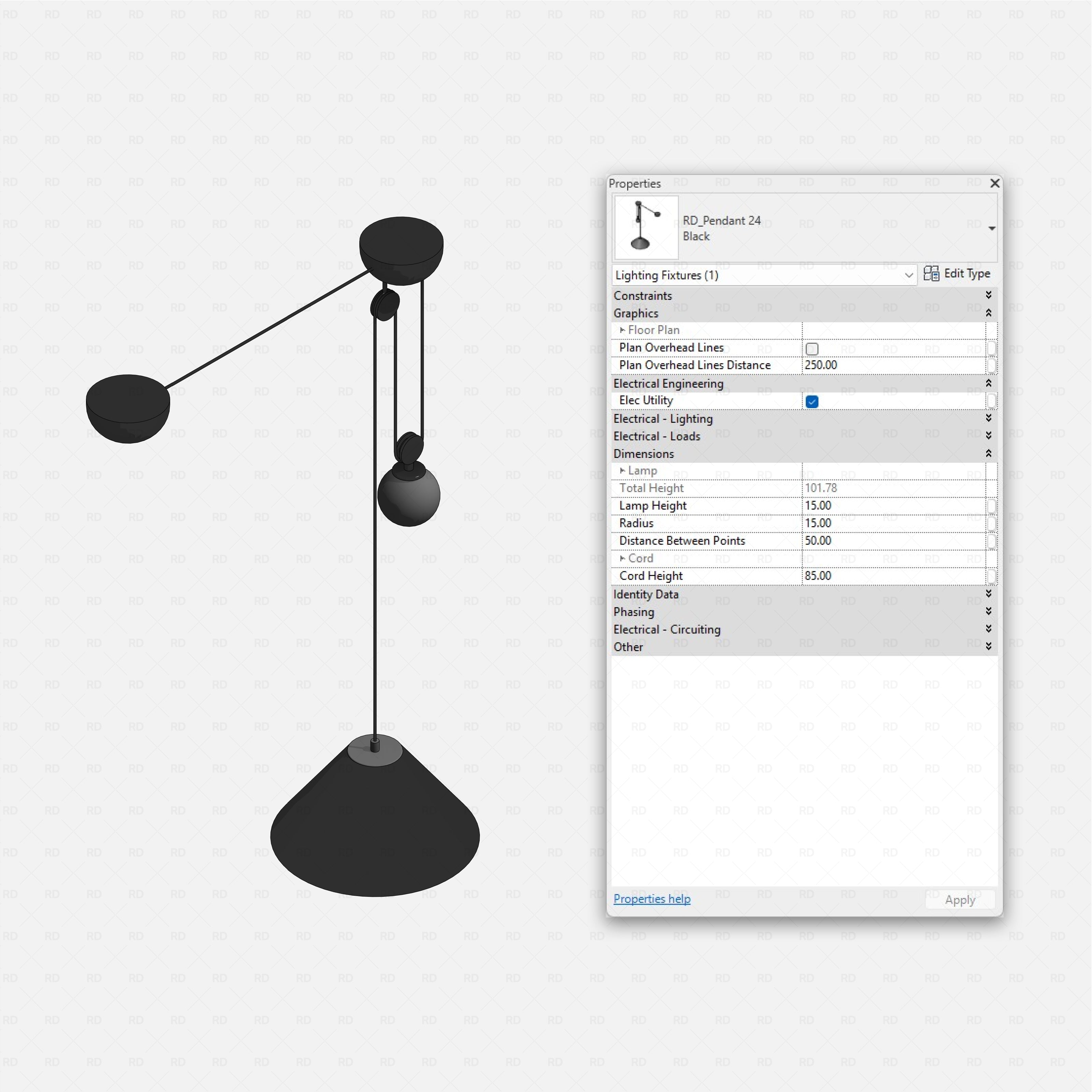Viewport: 1092px width, 1092px height.
Task: Open the RD_Pendant 24 type selector dropdown
Action: [x=992, y=228]
